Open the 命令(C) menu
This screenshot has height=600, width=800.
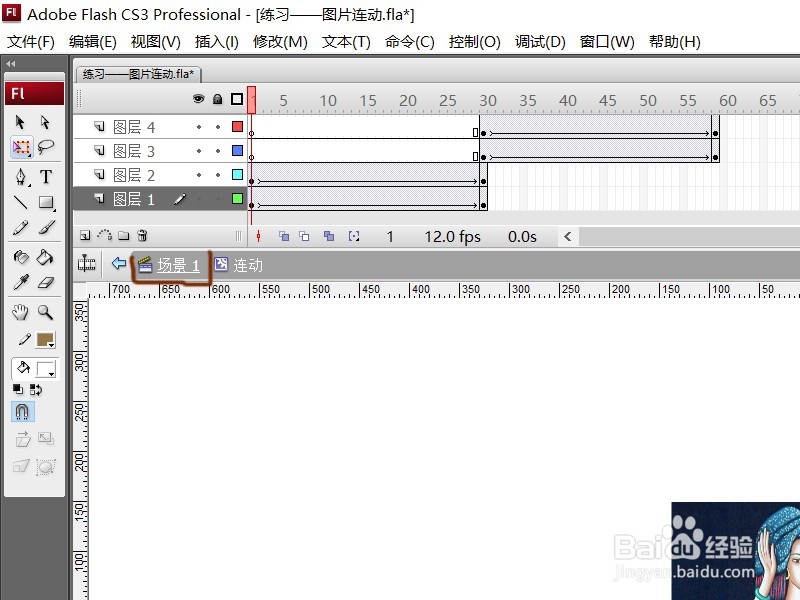click(x=410, y=42)
